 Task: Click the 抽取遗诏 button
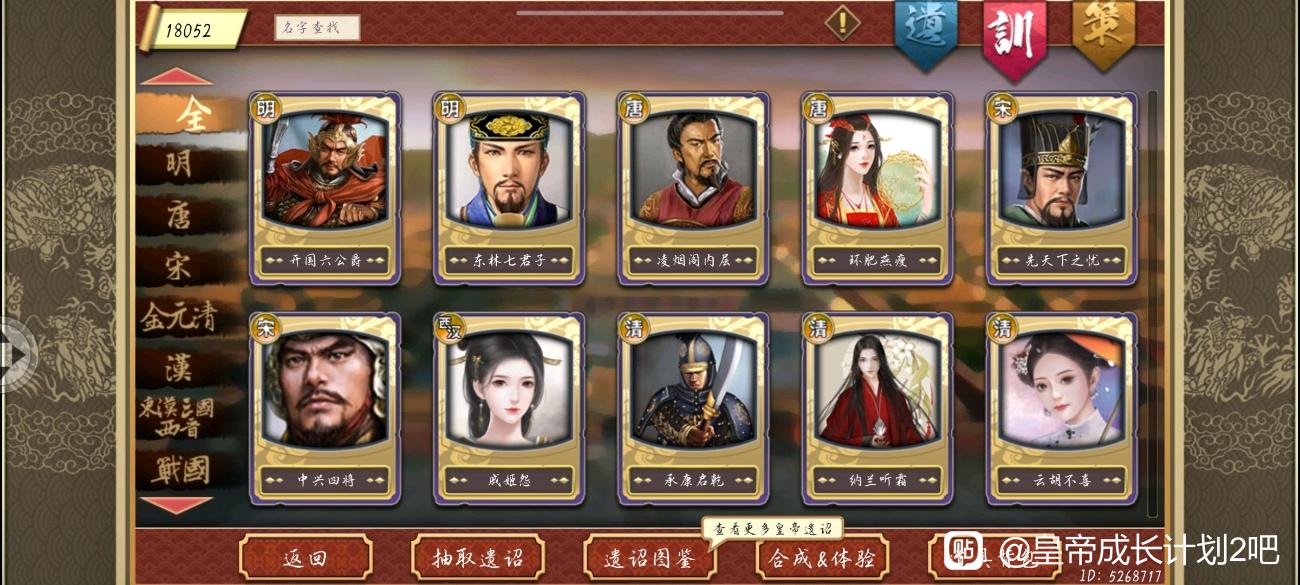point(478,558)
